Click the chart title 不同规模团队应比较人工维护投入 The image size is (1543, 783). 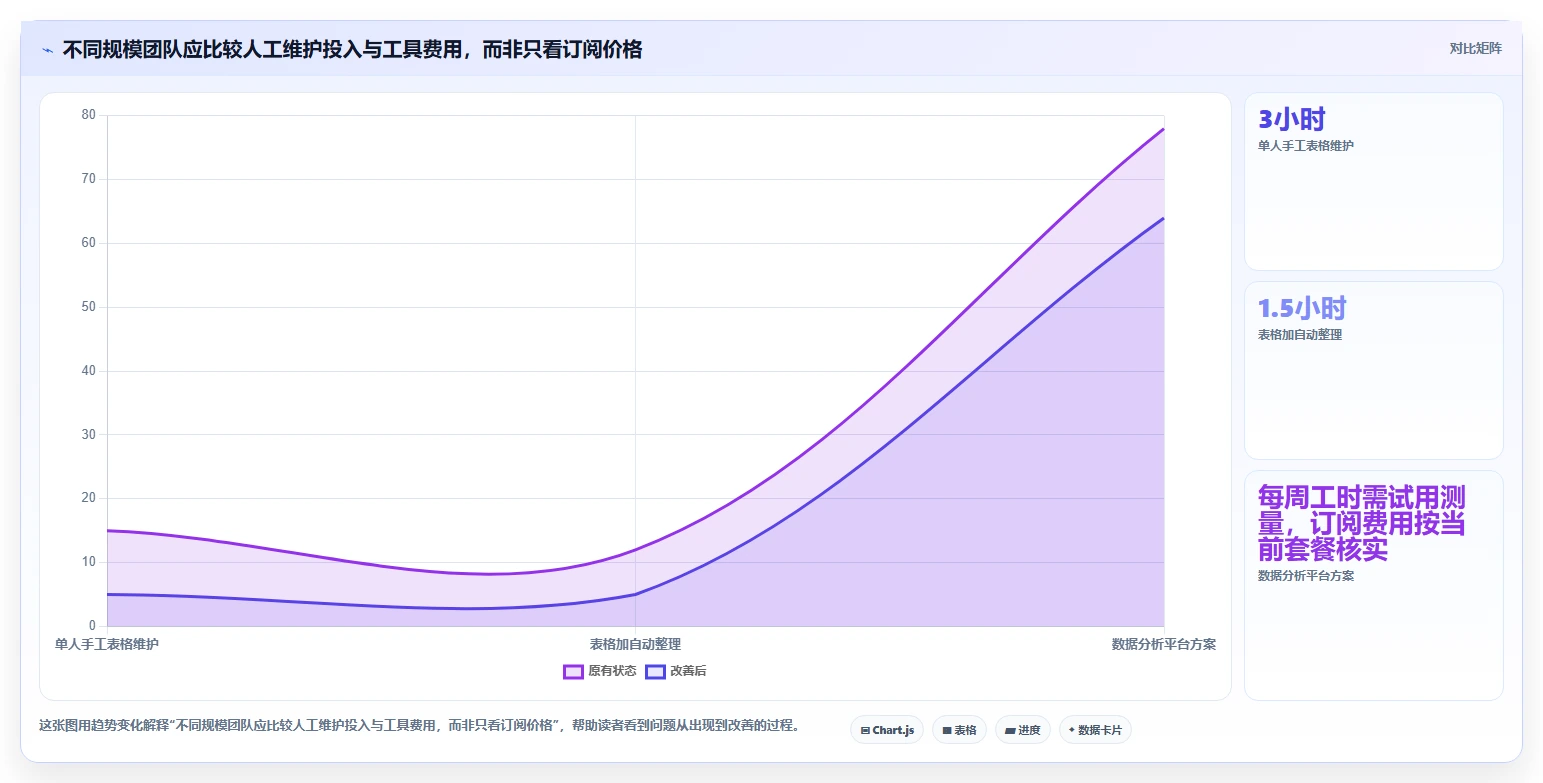tap(352, 49)
